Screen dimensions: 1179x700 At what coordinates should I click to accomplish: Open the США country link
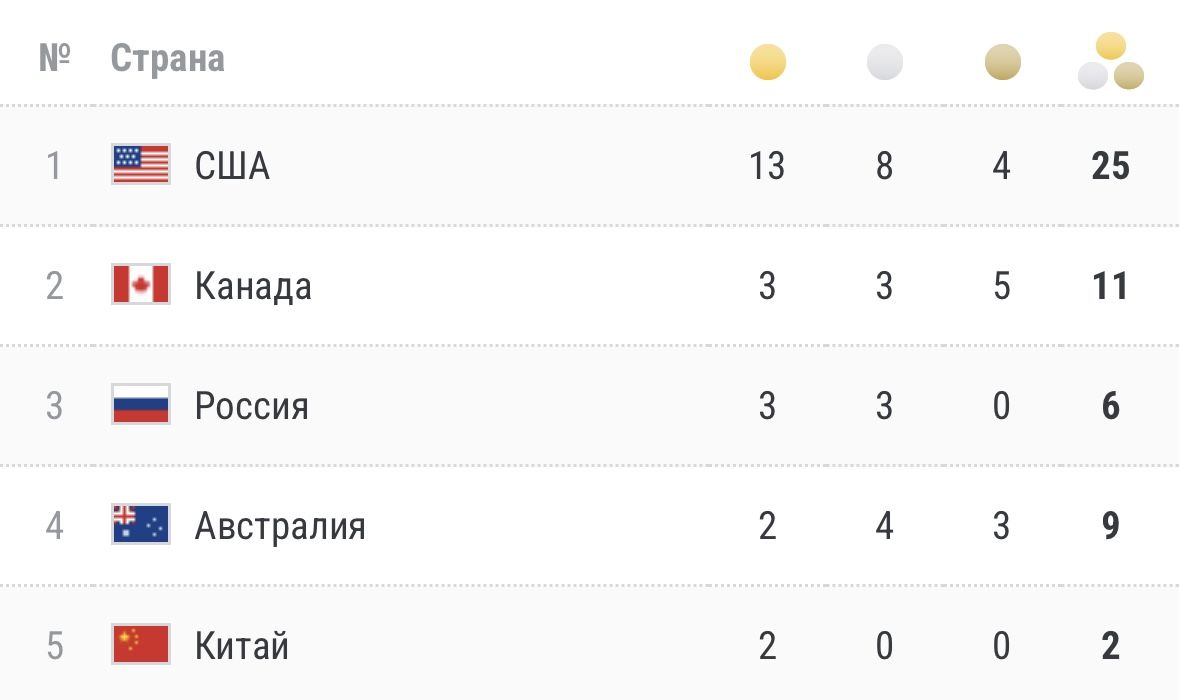coord(232,166)
